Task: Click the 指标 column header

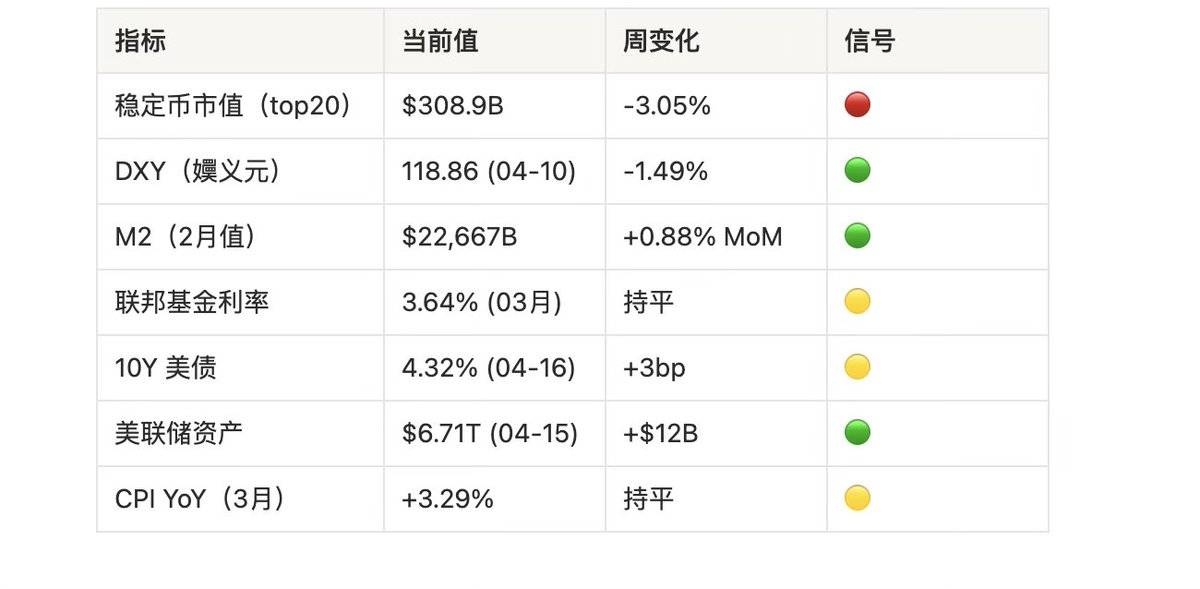Action: (141, 41)
